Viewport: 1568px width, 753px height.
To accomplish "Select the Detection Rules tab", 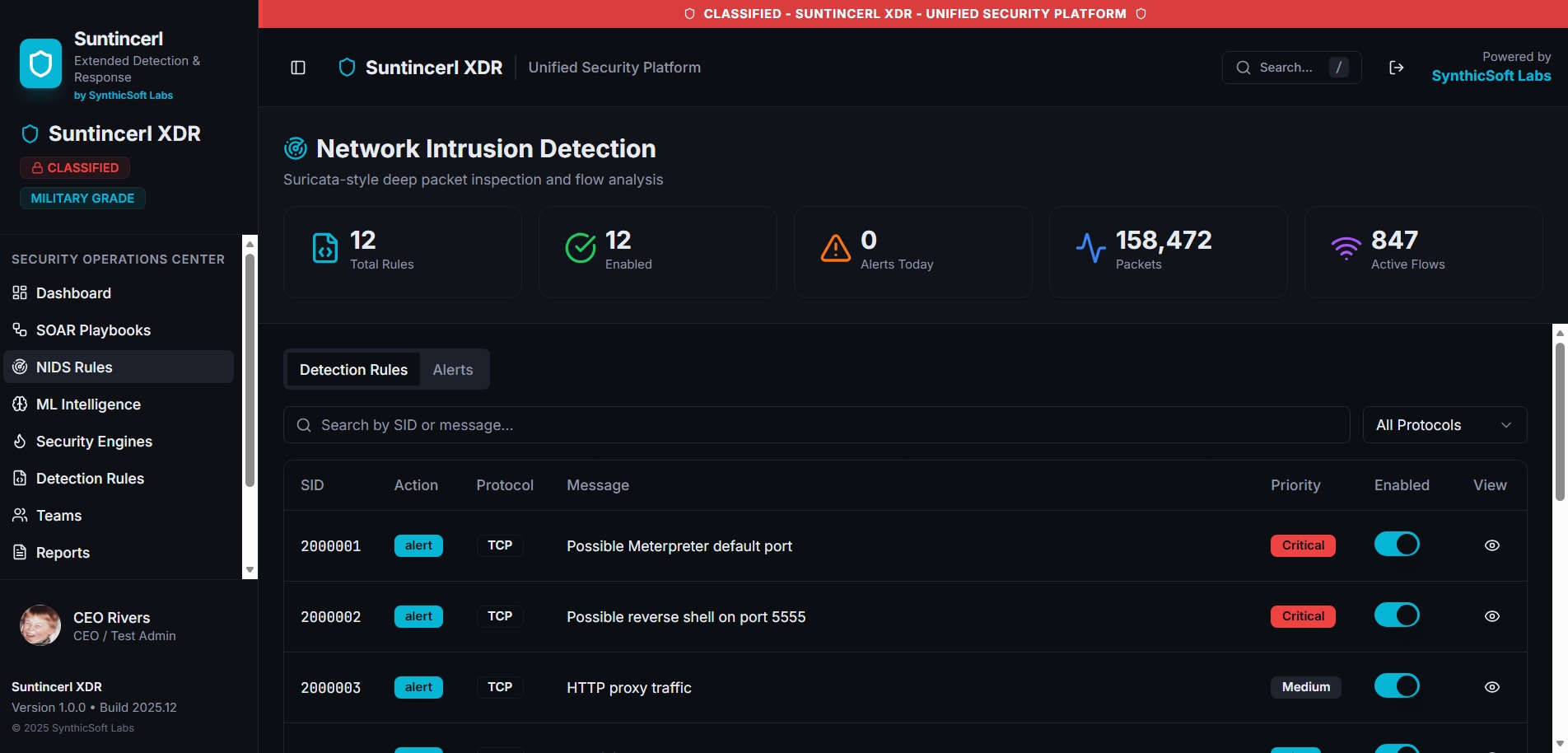I will coord(353,369).
